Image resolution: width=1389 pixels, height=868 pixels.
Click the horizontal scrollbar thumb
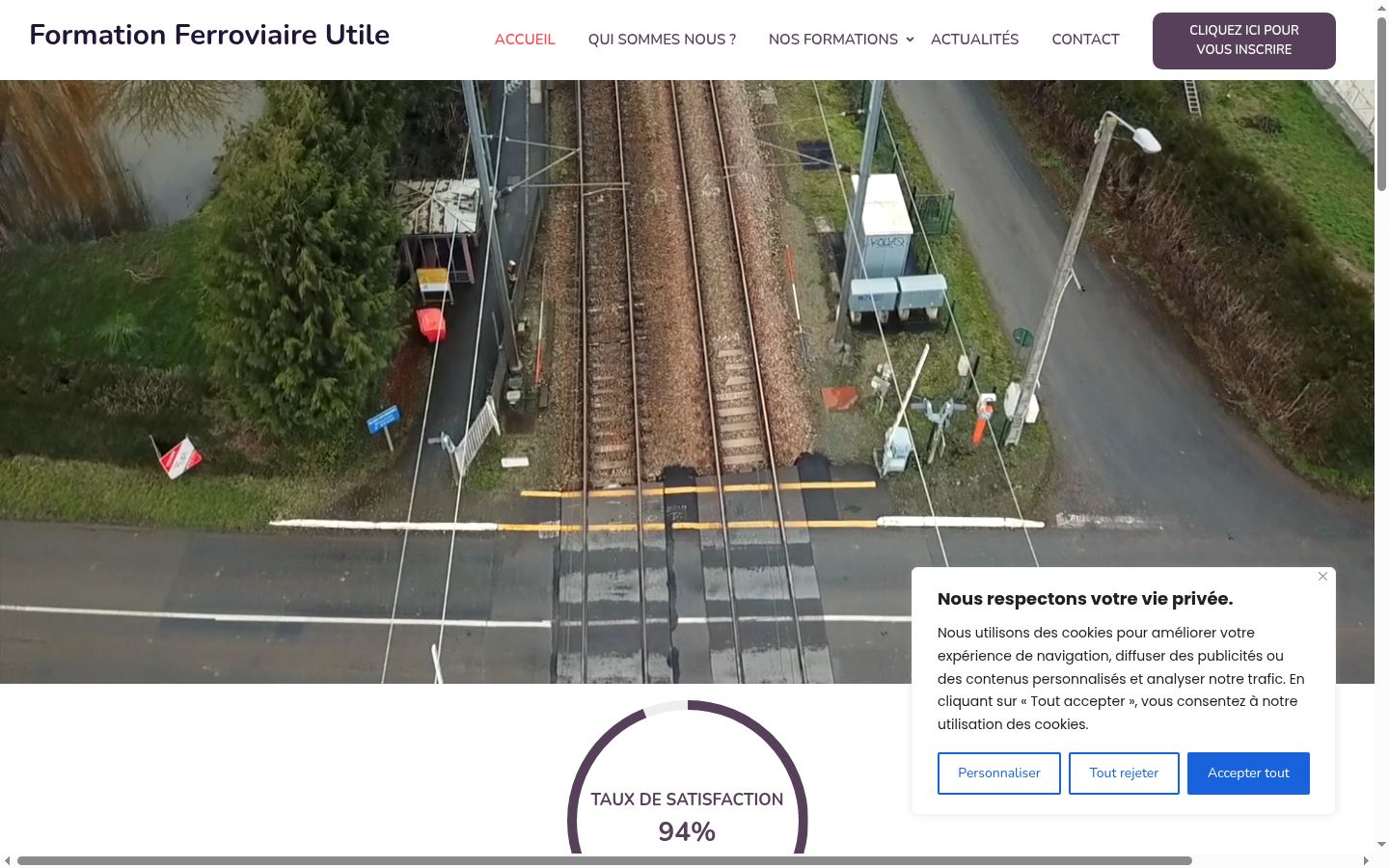point(605,860)
